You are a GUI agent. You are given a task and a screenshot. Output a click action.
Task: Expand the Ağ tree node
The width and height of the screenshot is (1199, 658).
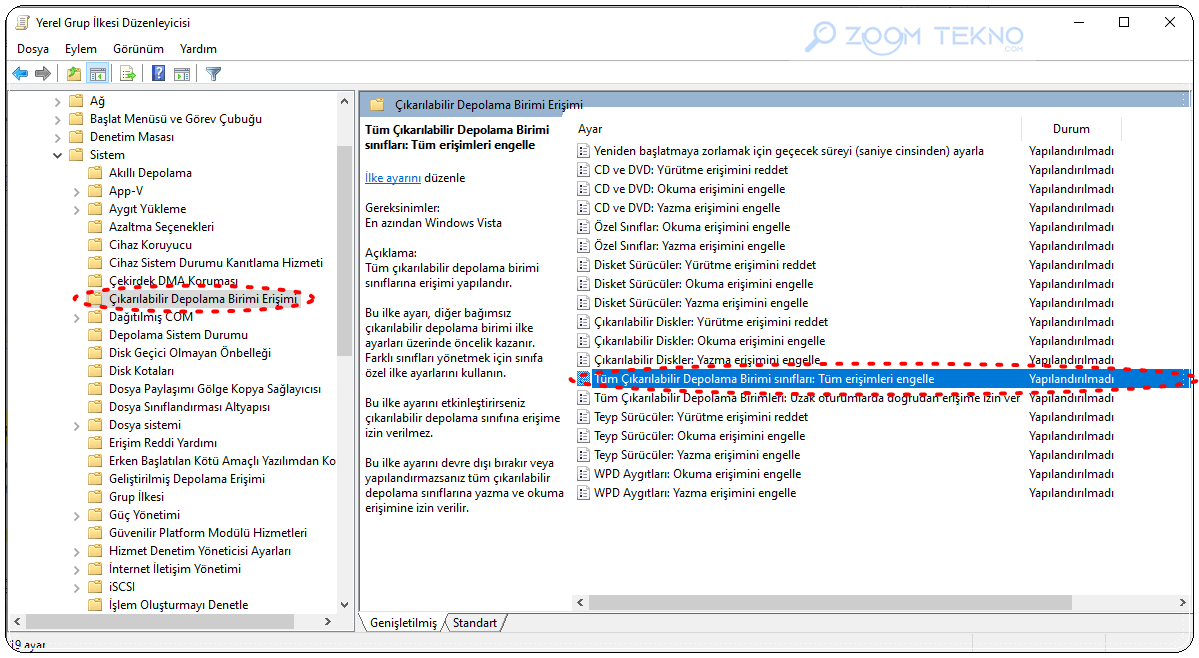click(57, 101)
